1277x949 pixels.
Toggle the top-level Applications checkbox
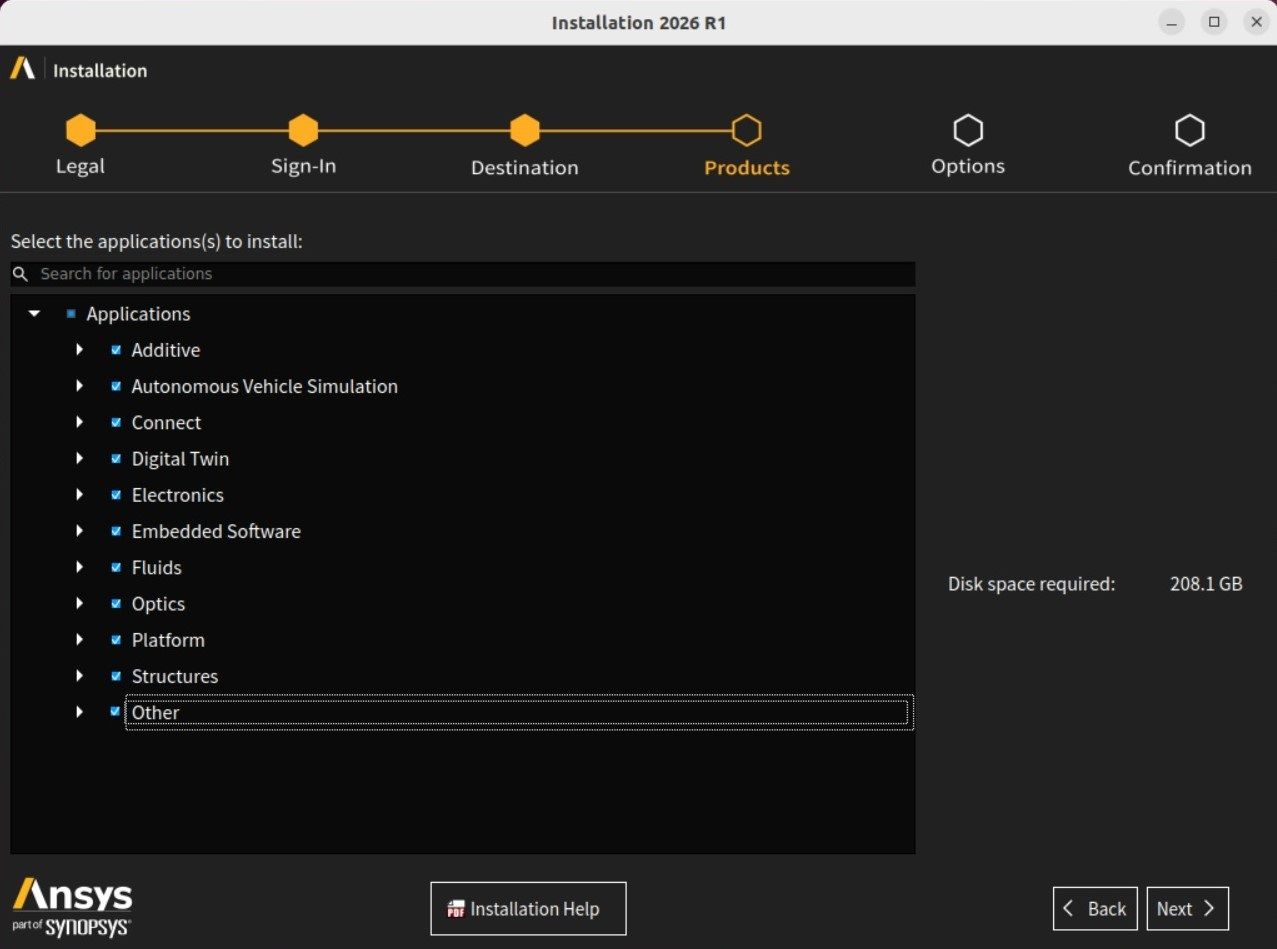point(71,314)
